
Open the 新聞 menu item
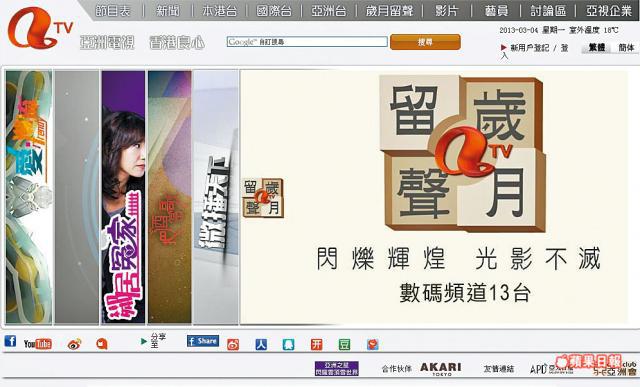coord(168,11)
